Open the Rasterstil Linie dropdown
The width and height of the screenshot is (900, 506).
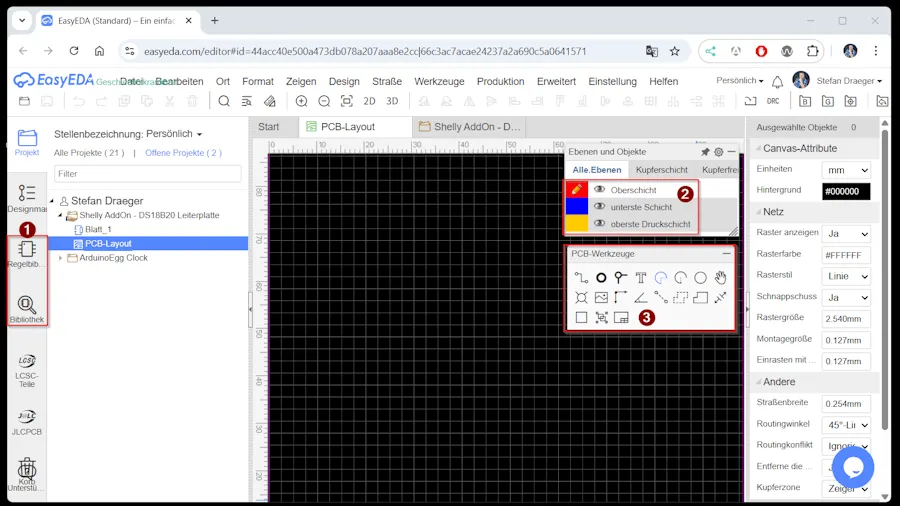pos(845,276)
